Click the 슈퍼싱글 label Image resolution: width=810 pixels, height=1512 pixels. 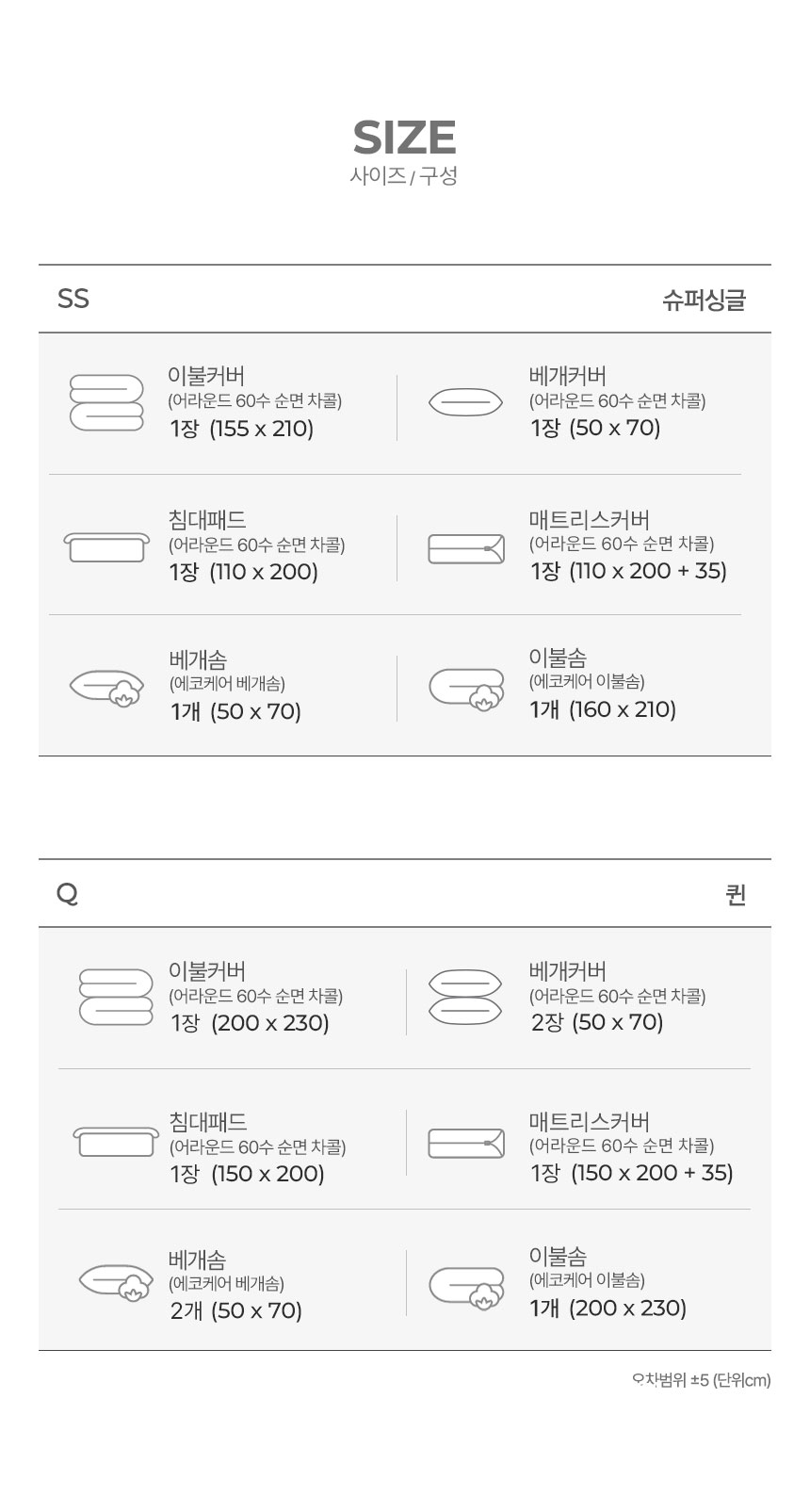pos(704,301)
